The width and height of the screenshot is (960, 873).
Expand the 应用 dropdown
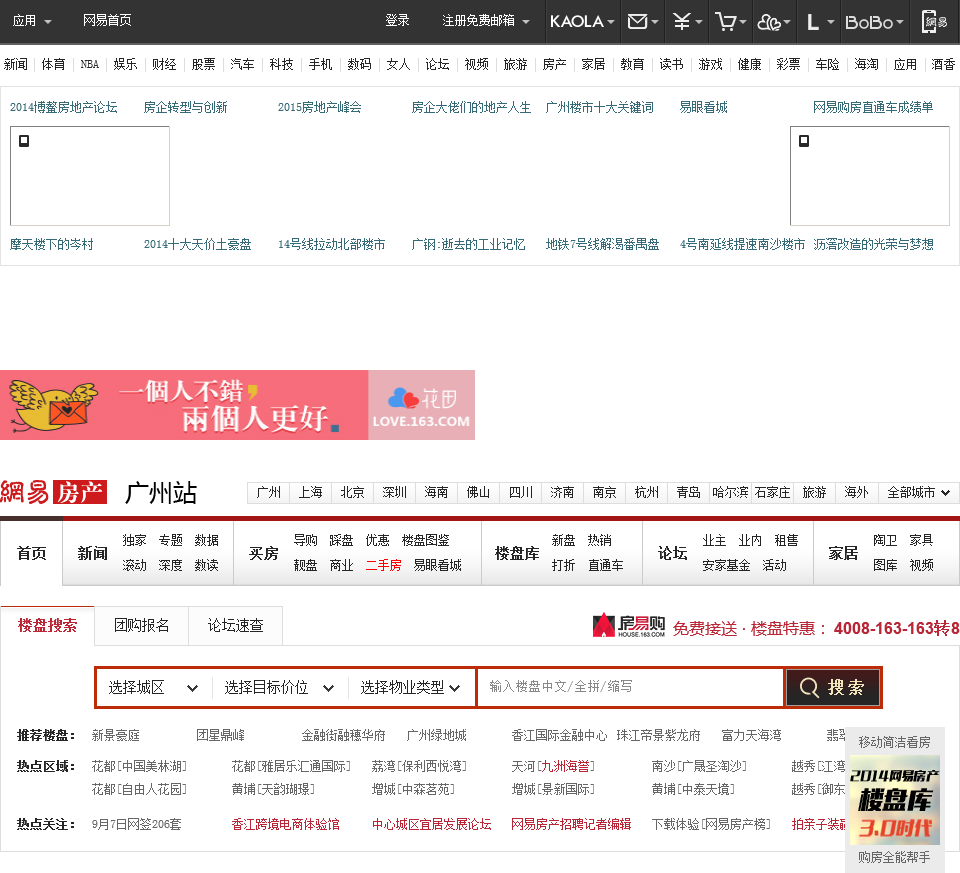(x=32, y=21)
